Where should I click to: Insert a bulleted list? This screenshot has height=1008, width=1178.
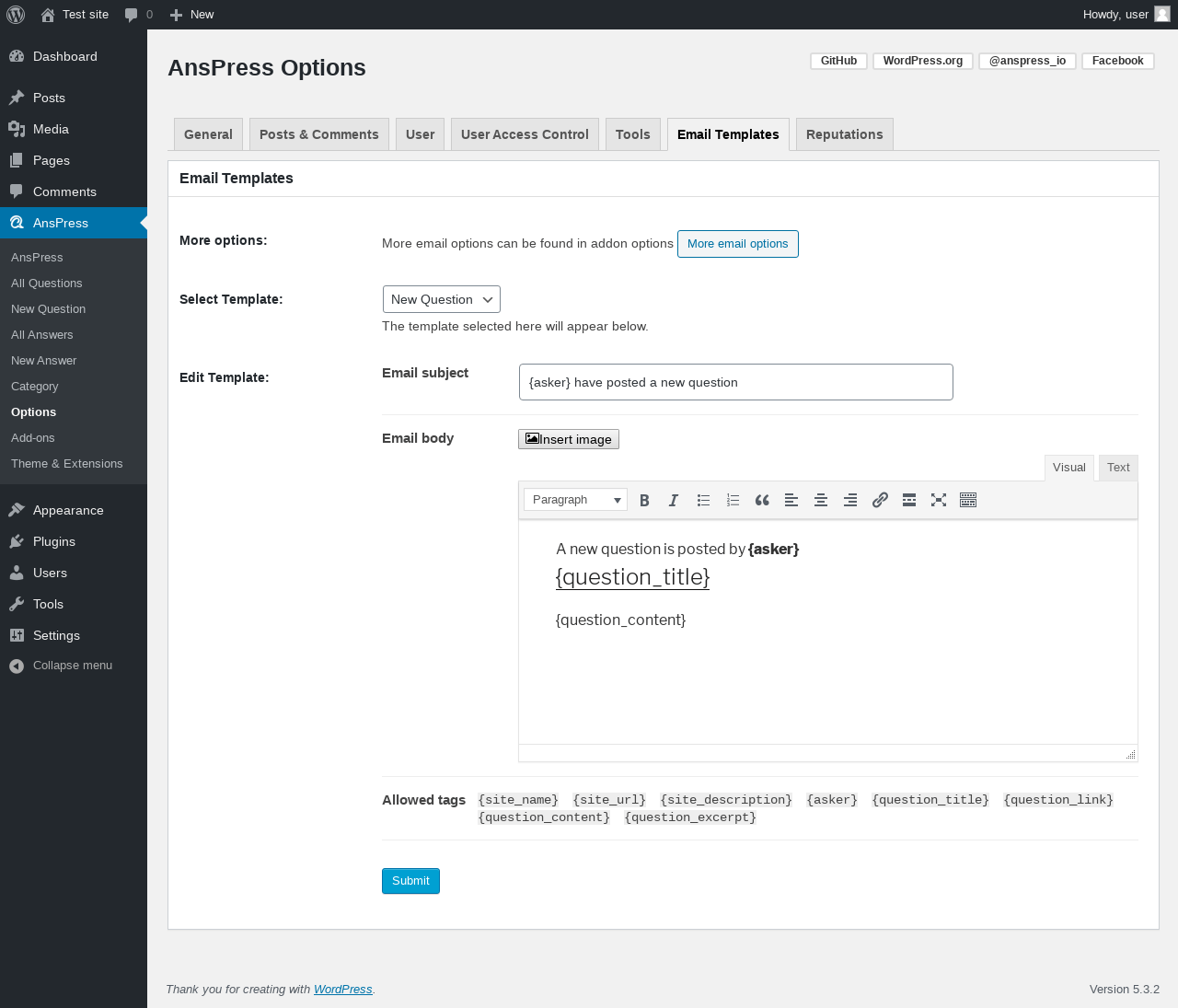[703, 500]
